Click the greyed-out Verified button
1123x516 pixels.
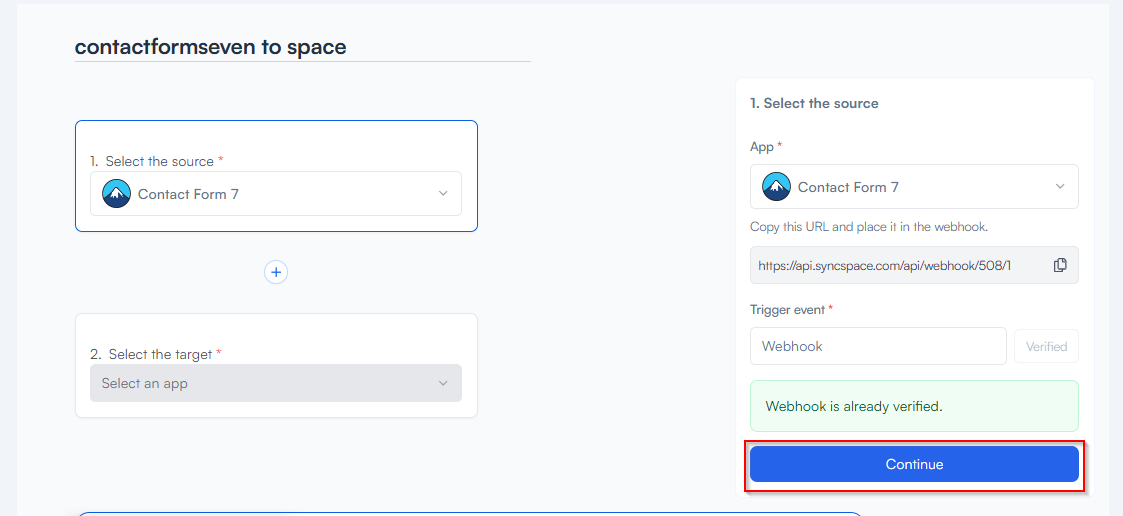[x=1046, y=346]
